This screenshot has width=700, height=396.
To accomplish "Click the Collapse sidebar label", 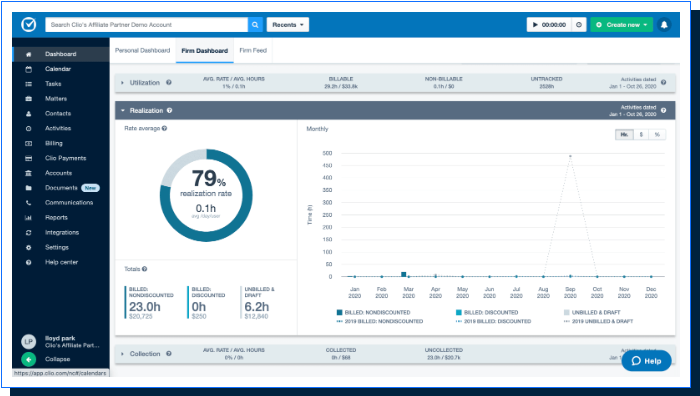I will click(x=58, y=359).
